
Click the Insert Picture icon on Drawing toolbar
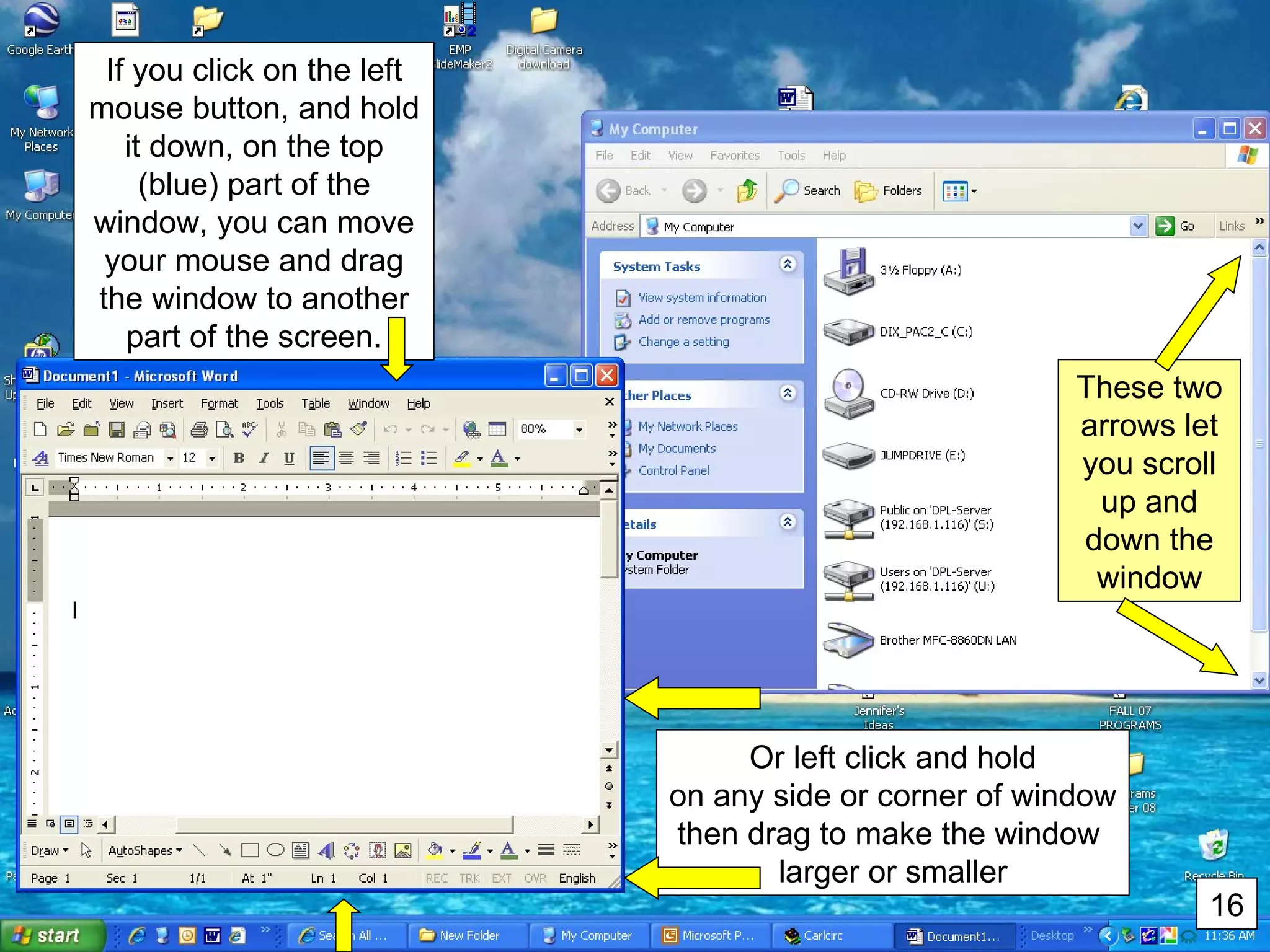(402, 850)
